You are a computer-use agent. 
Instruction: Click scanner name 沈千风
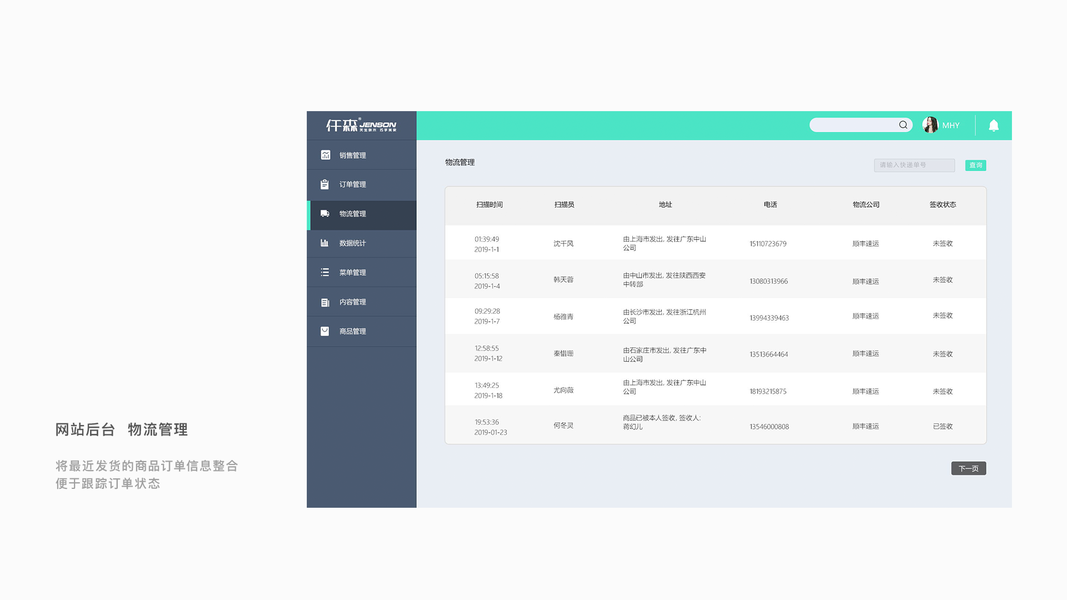(563, 244)
